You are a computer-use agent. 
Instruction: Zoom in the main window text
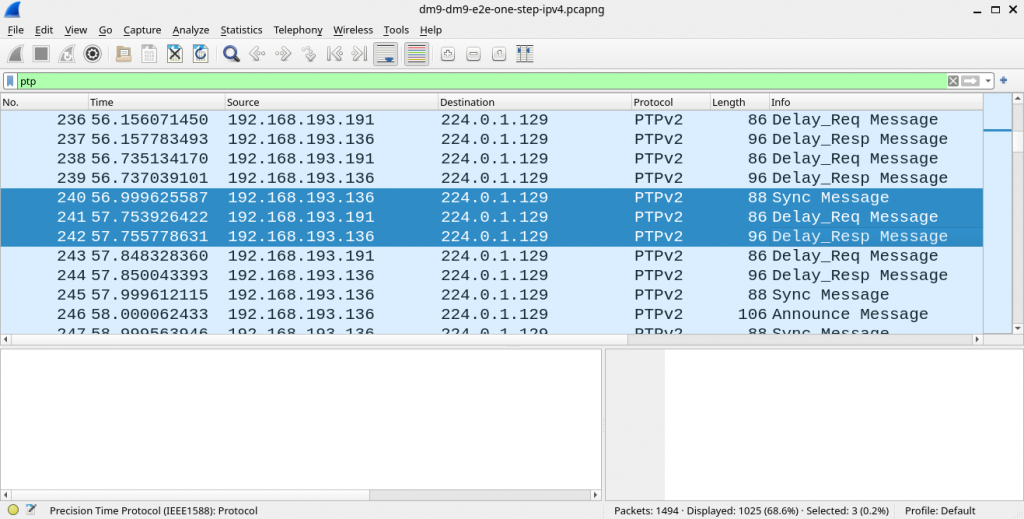[447, 54]
